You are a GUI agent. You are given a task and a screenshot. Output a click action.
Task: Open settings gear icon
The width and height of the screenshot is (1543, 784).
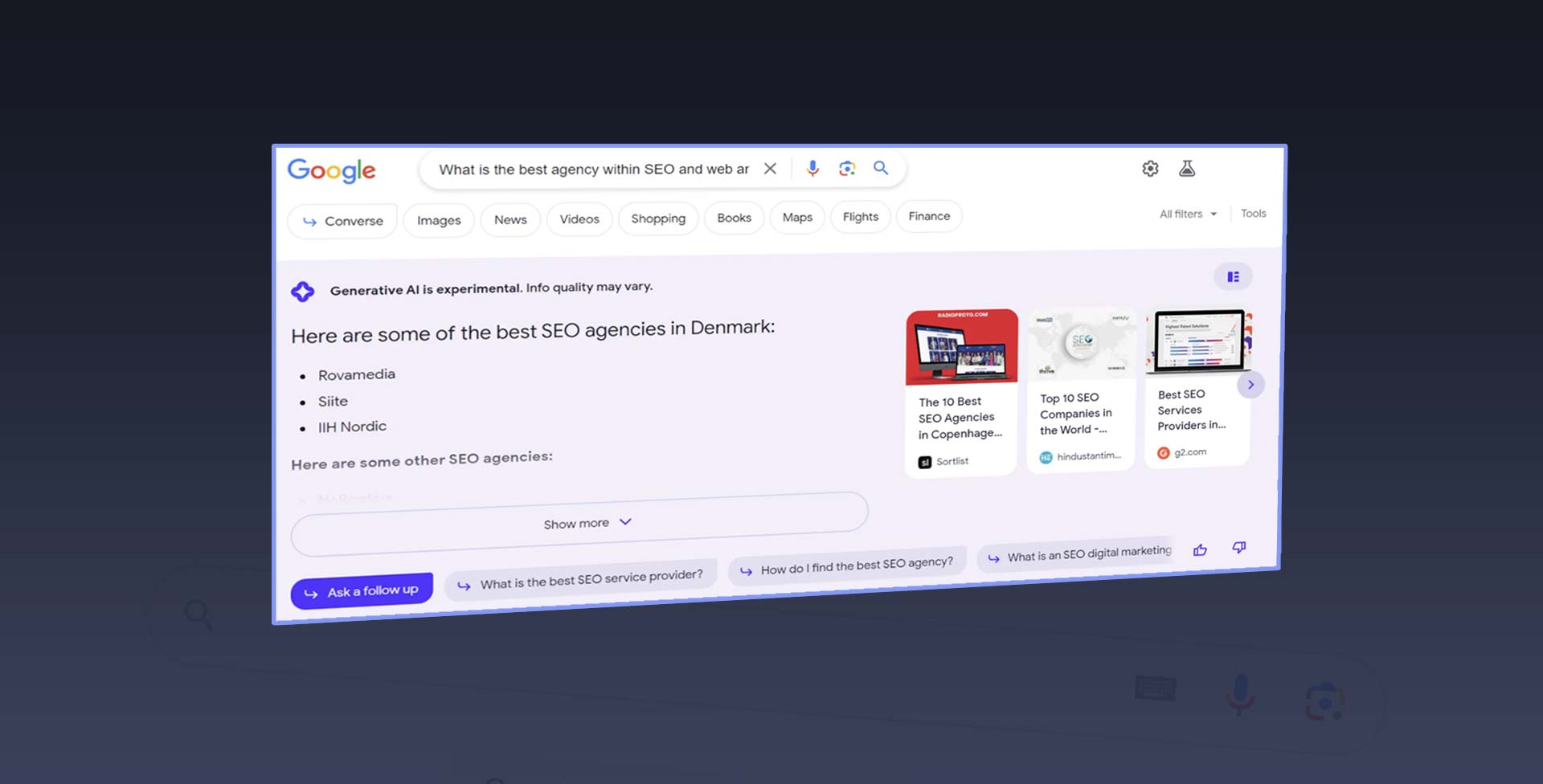[1150, 169]
